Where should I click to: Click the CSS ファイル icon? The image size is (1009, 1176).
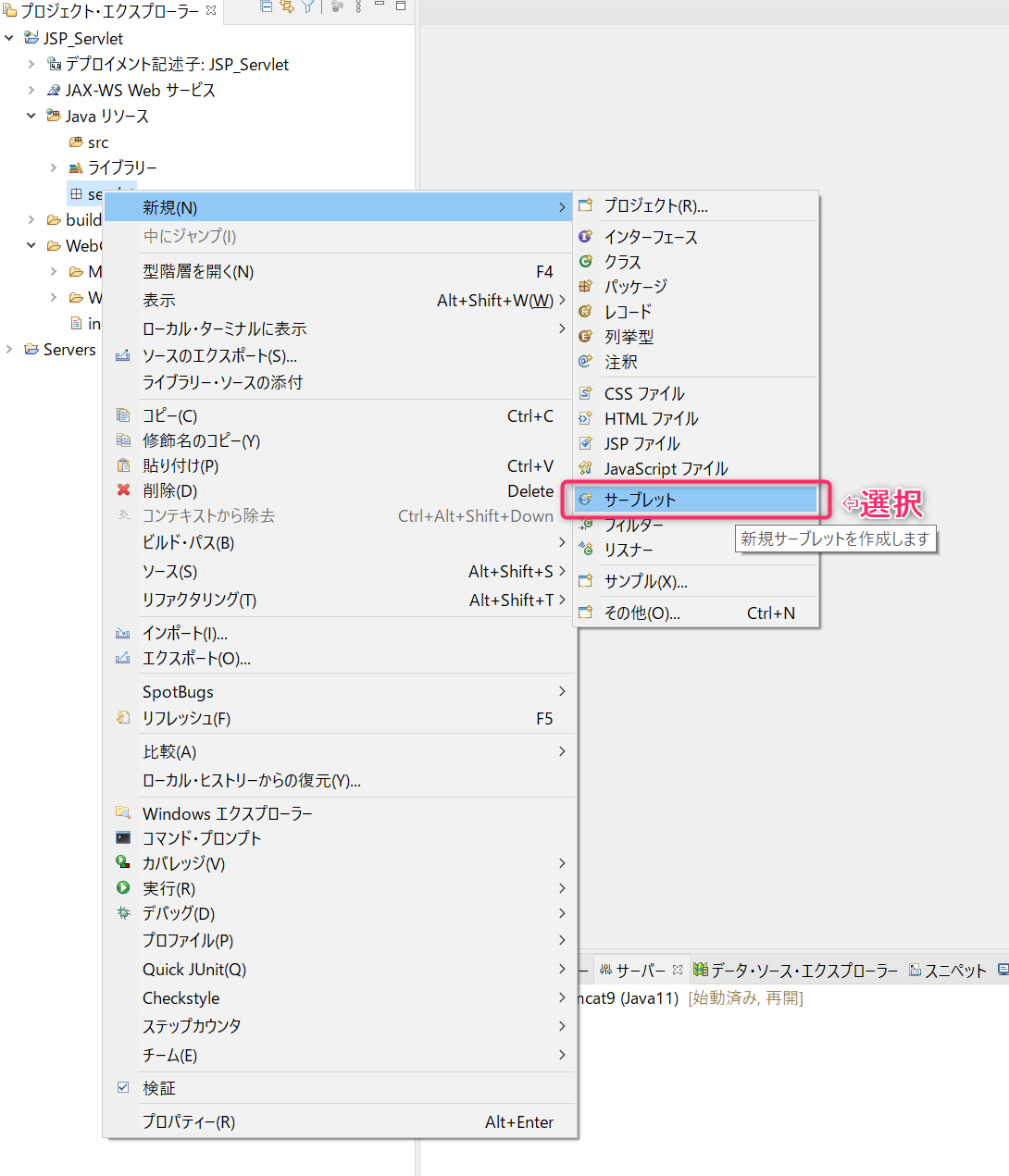click(x=585, y=393)
